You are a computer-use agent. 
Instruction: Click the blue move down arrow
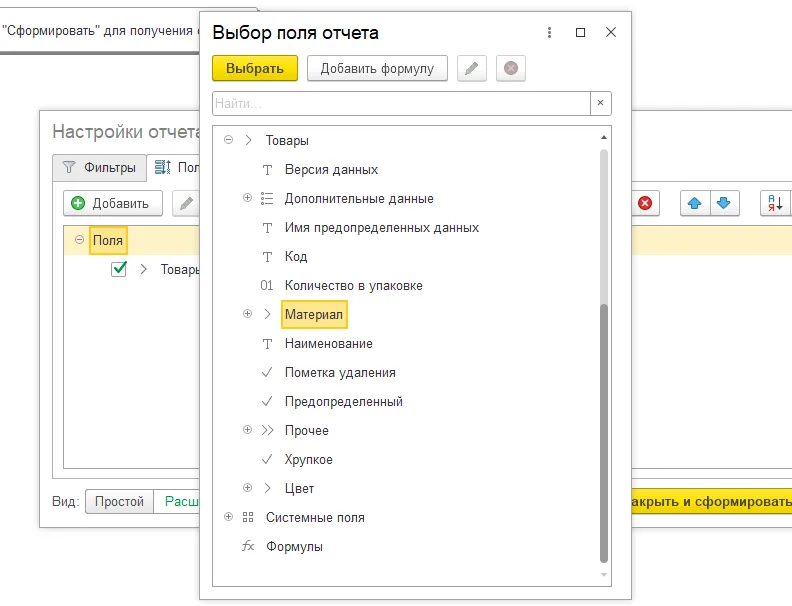click(722, 203)
